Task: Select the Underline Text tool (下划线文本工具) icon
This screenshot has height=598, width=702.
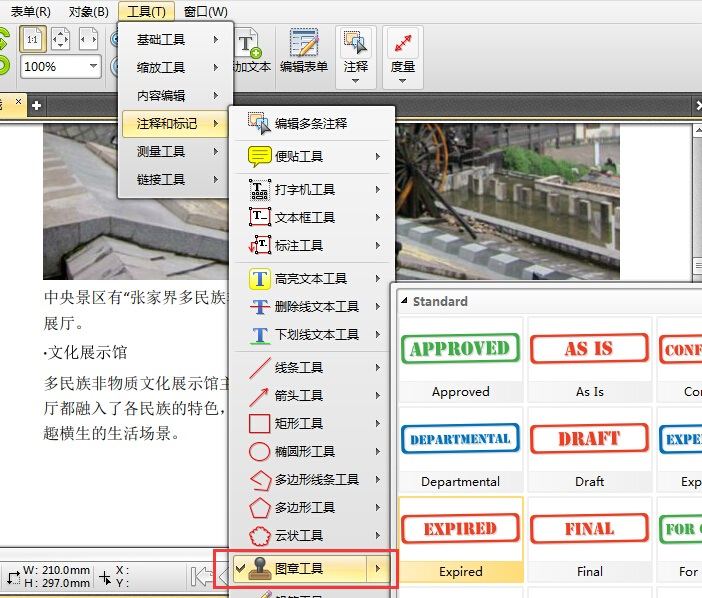Action: (x=260, y=335)
